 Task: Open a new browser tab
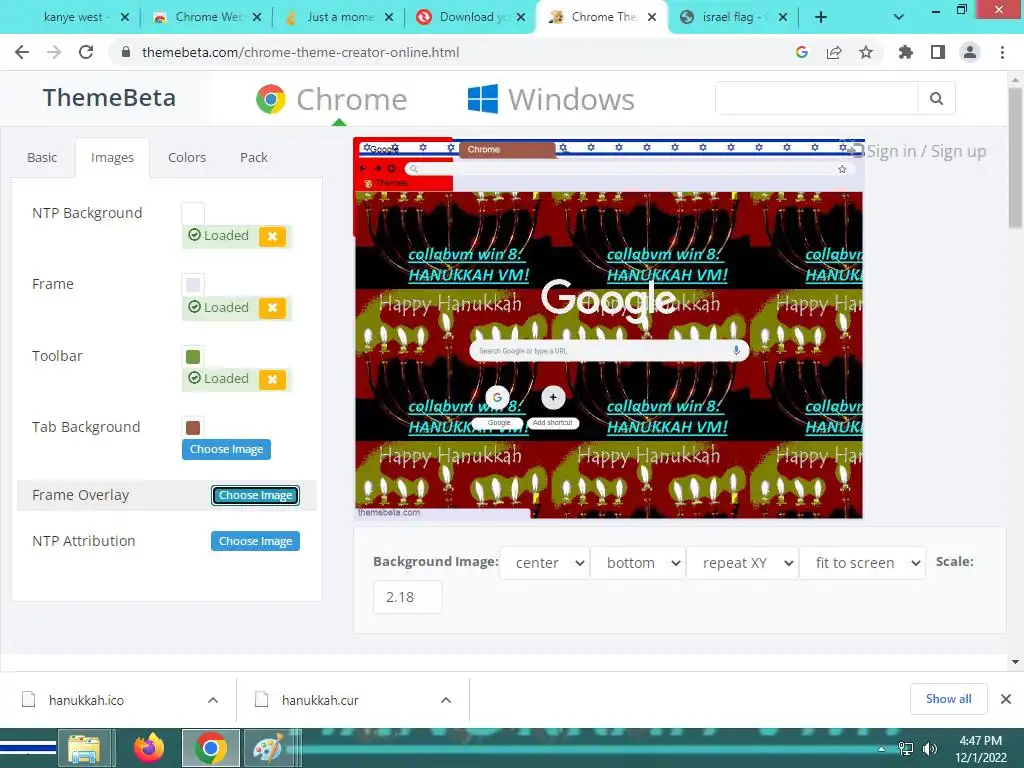821,17
